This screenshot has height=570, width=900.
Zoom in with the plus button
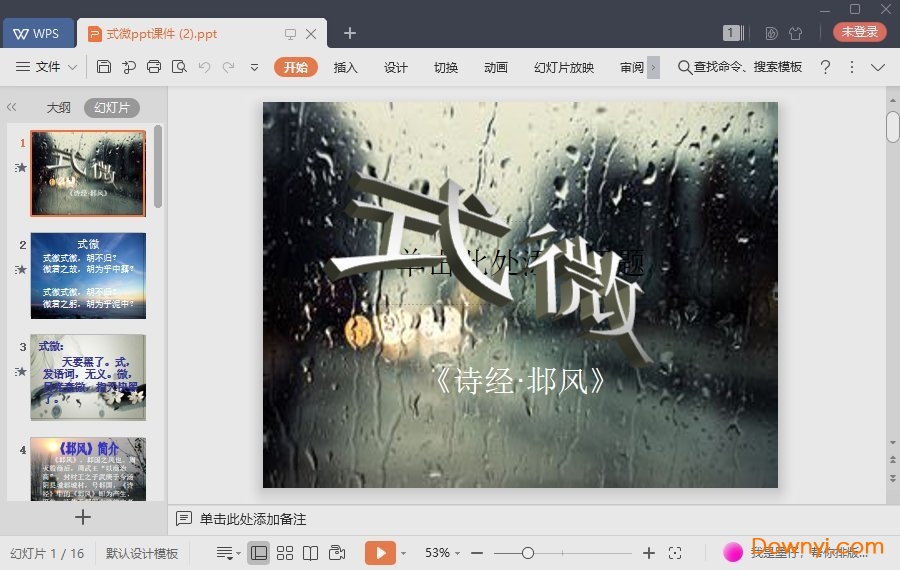(x=649, y=553)
